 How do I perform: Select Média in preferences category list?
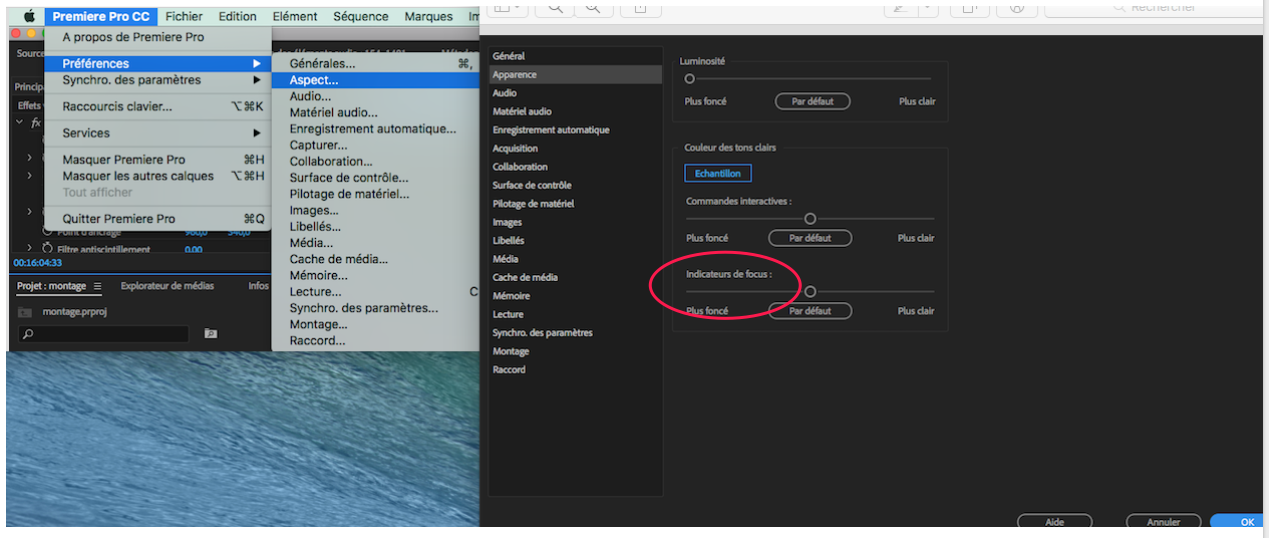(x=575, y=259)
